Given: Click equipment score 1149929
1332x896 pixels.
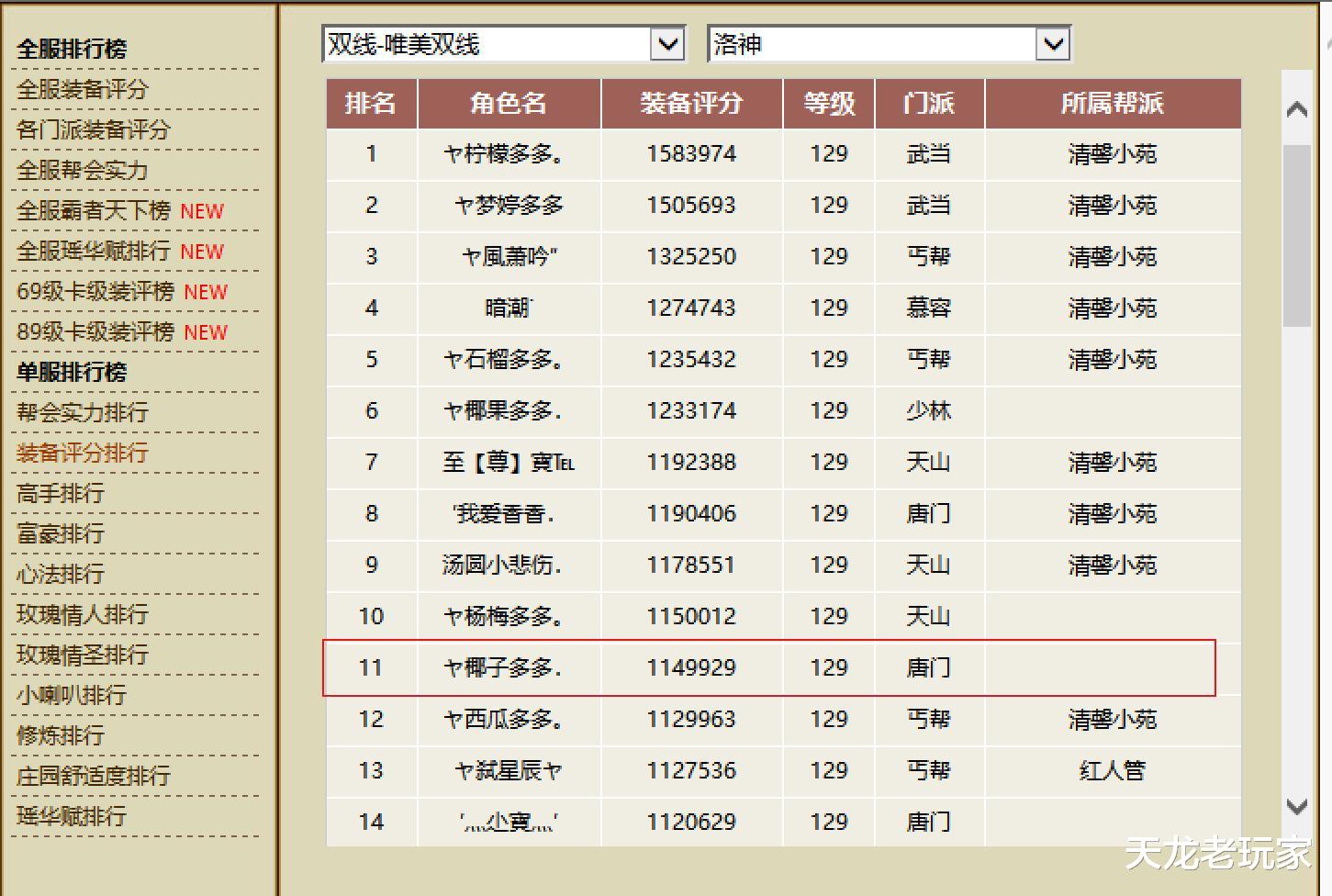Looking at the screenshot, I should (x=691, y=668).
